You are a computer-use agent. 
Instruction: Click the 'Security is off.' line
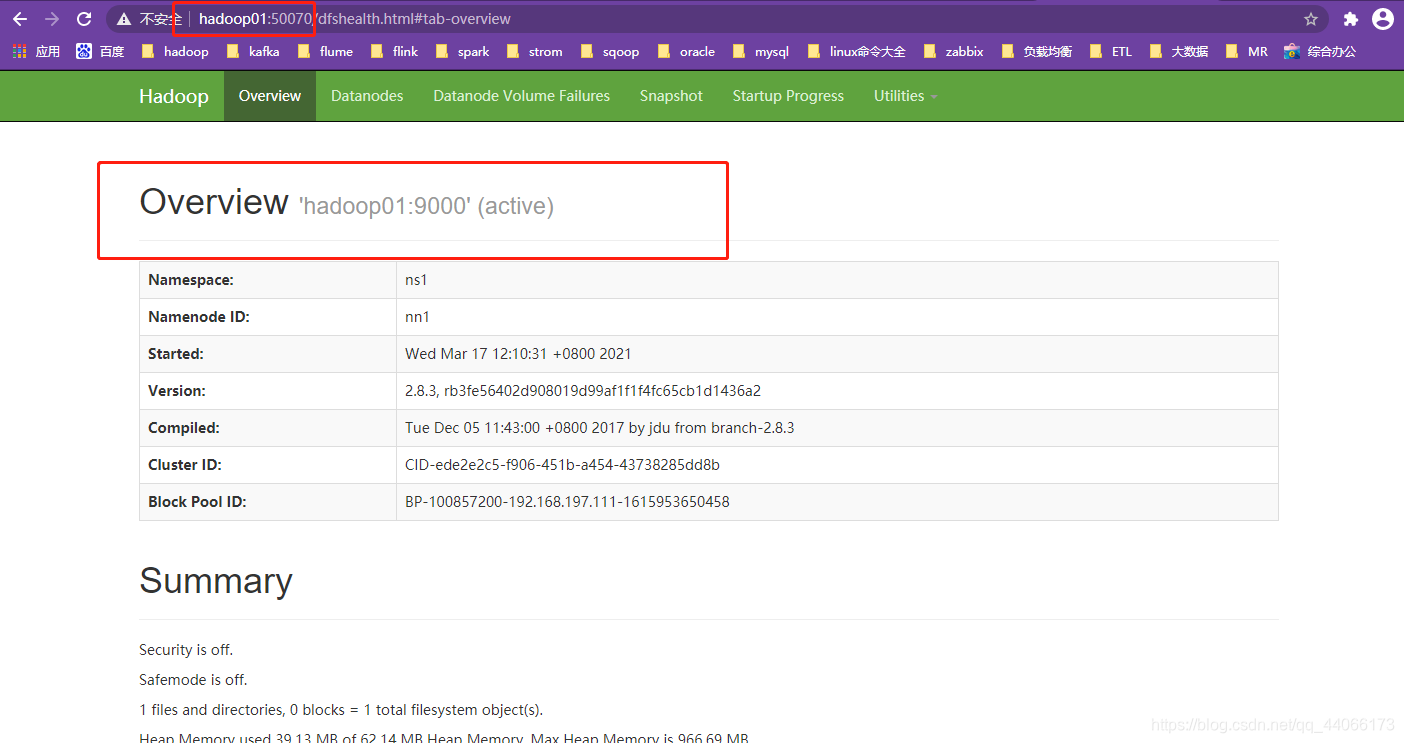tap(186, 650)
